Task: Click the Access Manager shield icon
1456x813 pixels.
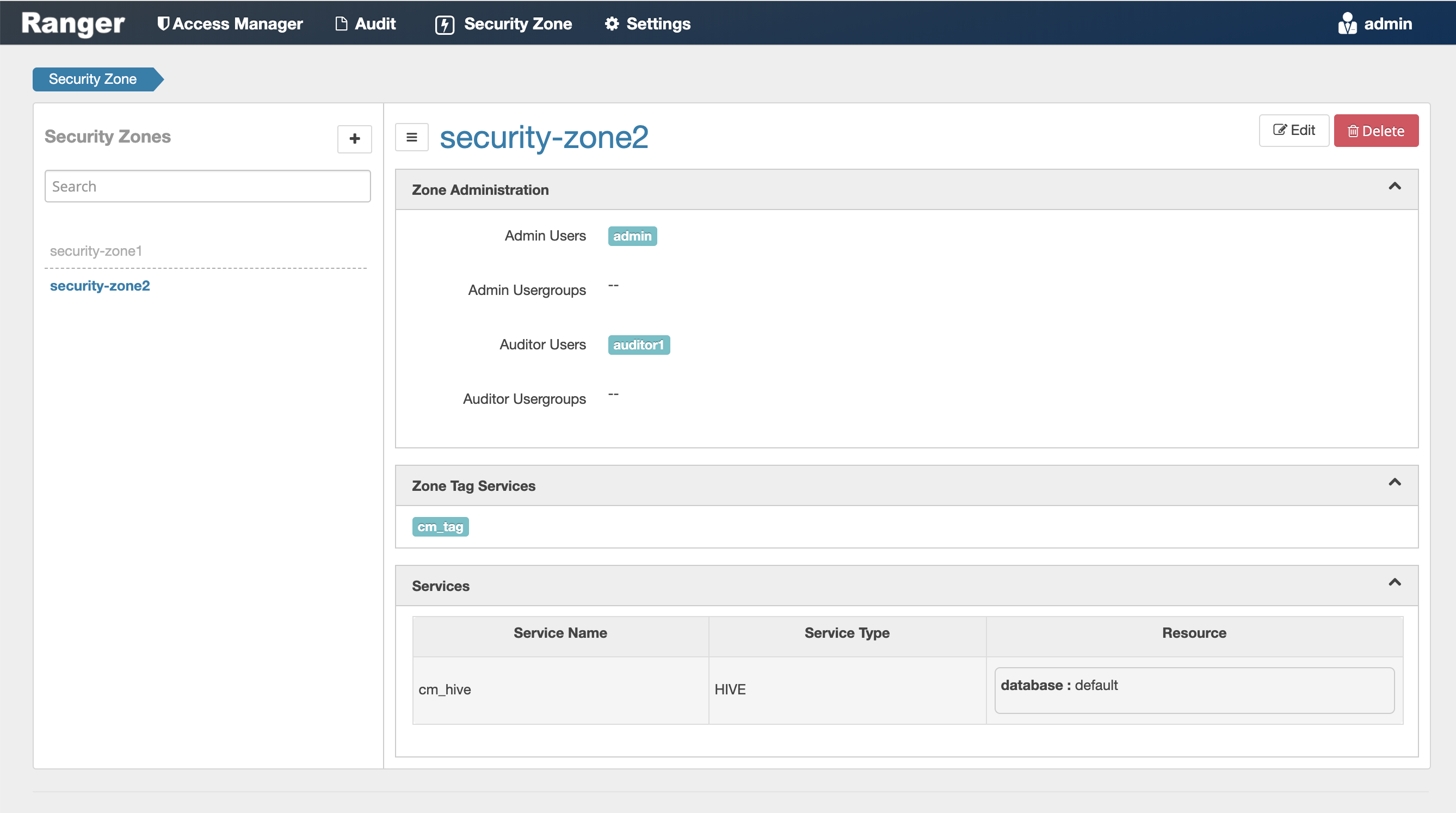Action: [x=163, y=24]
